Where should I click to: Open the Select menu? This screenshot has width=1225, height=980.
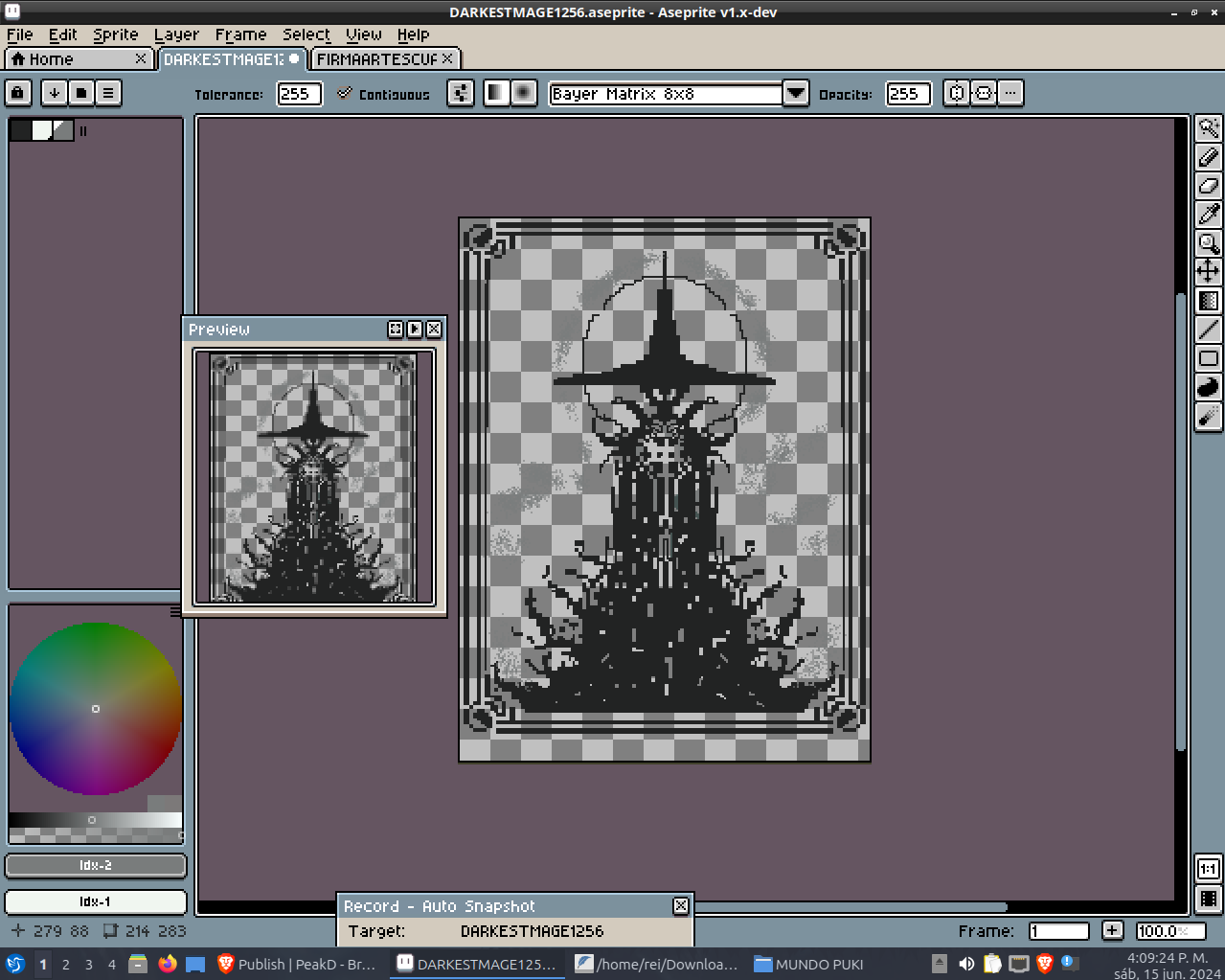coord(306,34)
